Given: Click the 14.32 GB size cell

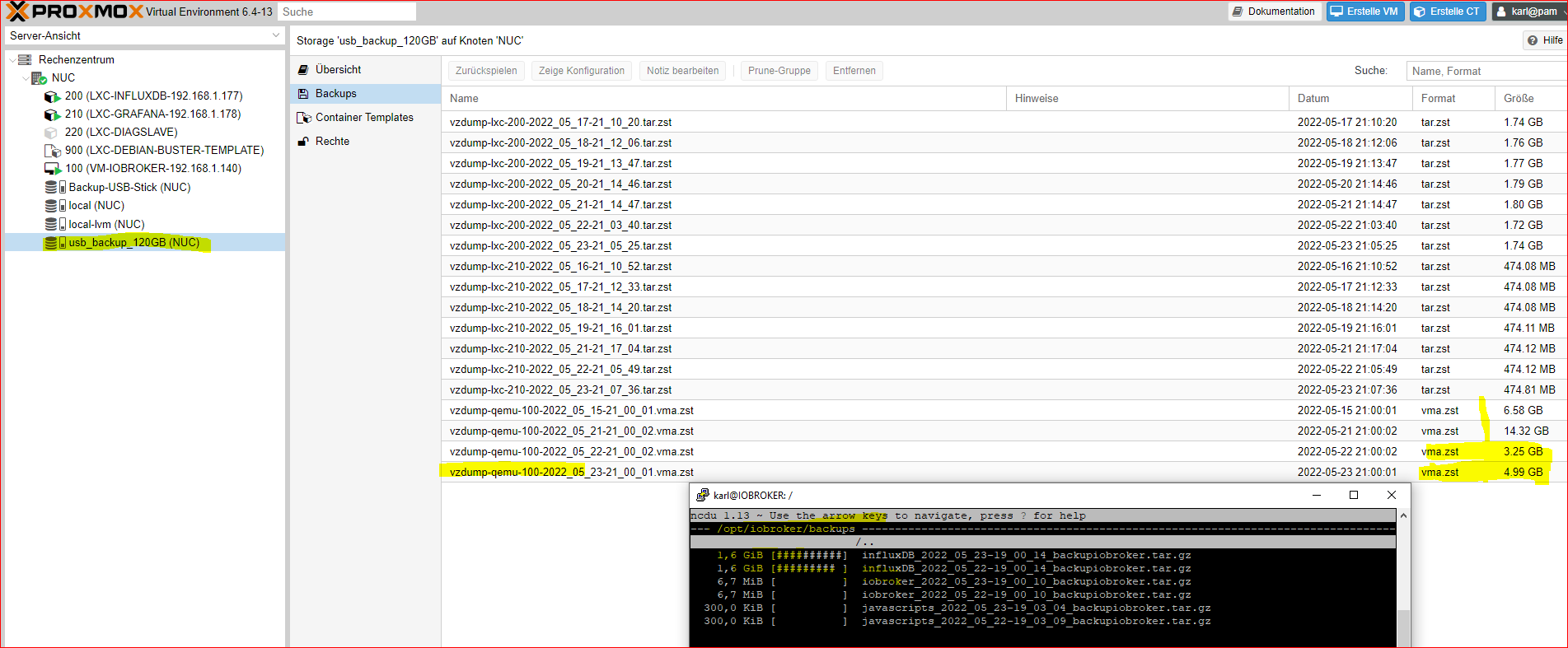Looking at the screenshot, I should tap(1526, 431).
